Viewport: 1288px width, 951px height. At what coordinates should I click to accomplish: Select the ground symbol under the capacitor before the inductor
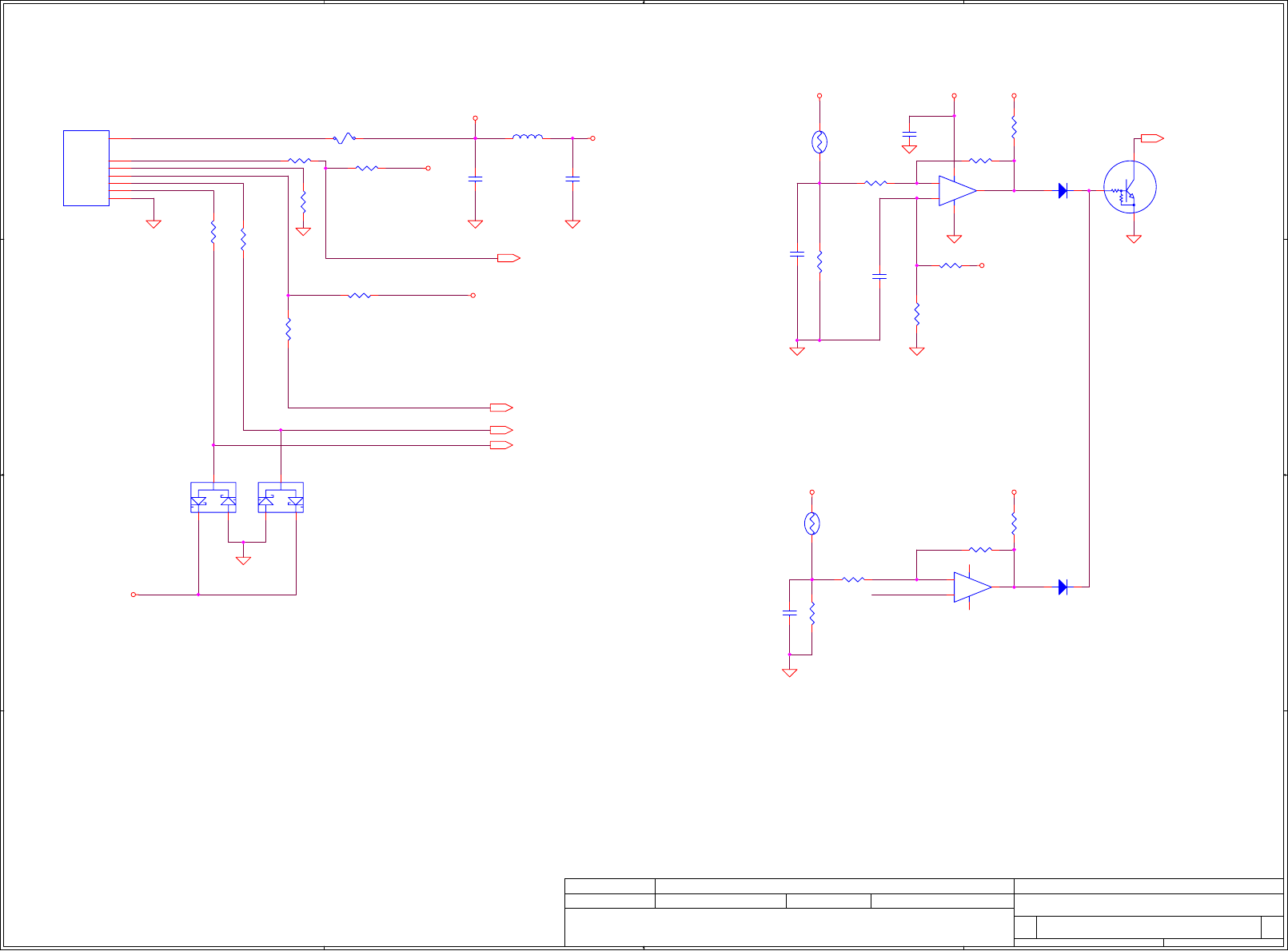(x=475, y=225)
